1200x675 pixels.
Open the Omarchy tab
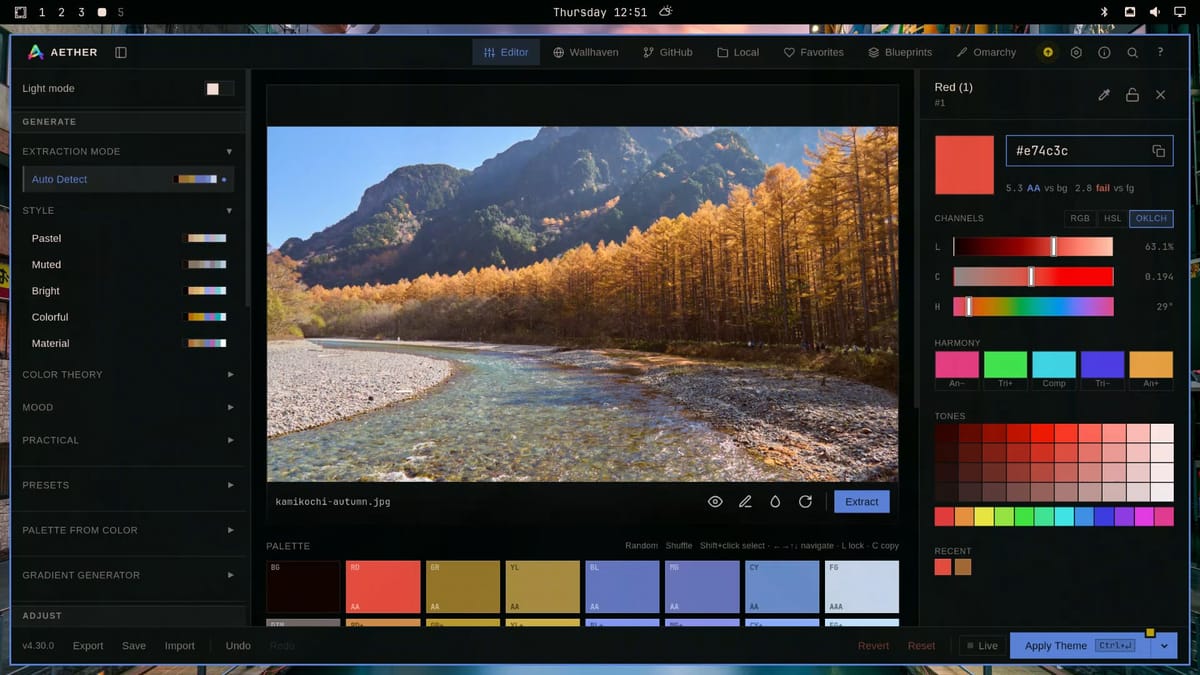[x=986, y=52]
